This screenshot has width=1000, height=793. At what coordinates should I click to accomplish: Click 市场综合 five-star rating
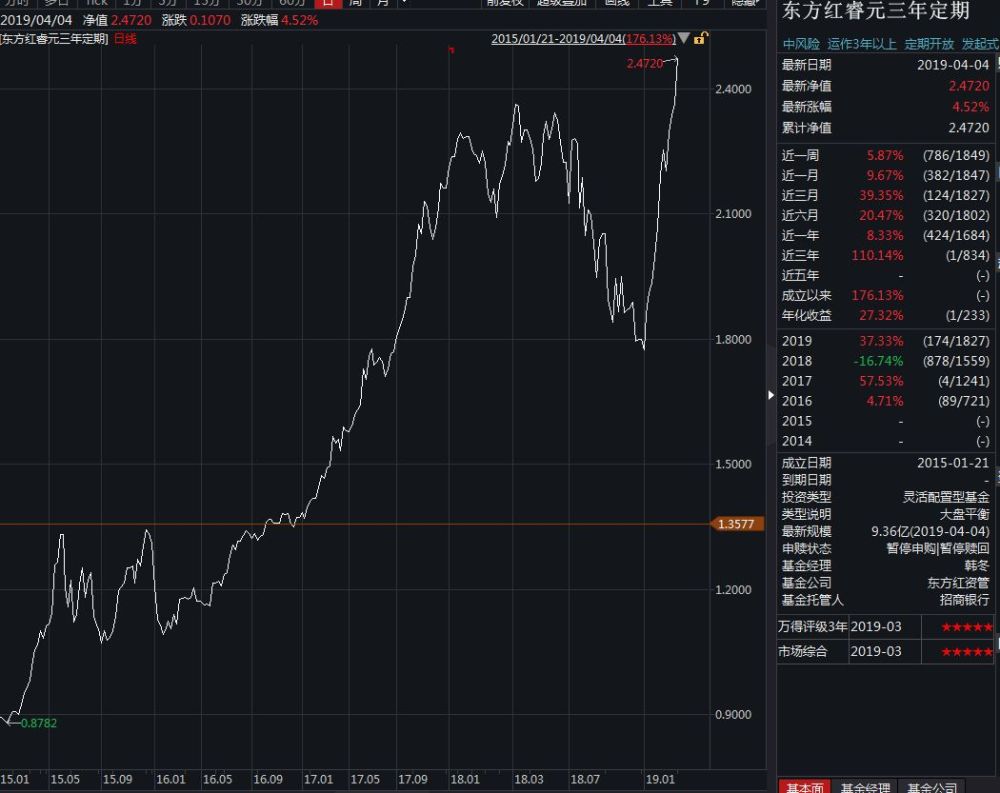(x=967, y=651)
